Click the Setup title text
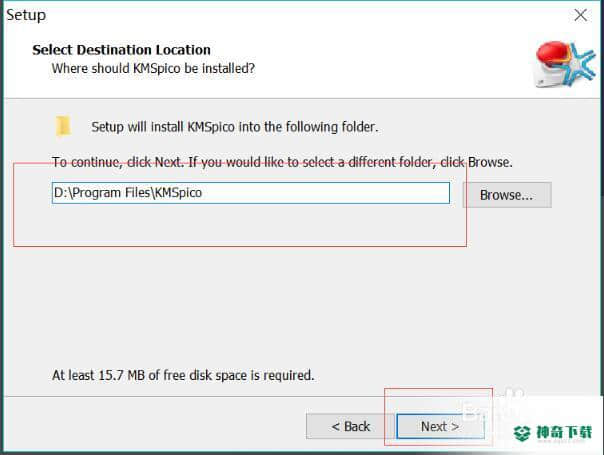This screenshot has width=604, height=455. coord(26,15)
